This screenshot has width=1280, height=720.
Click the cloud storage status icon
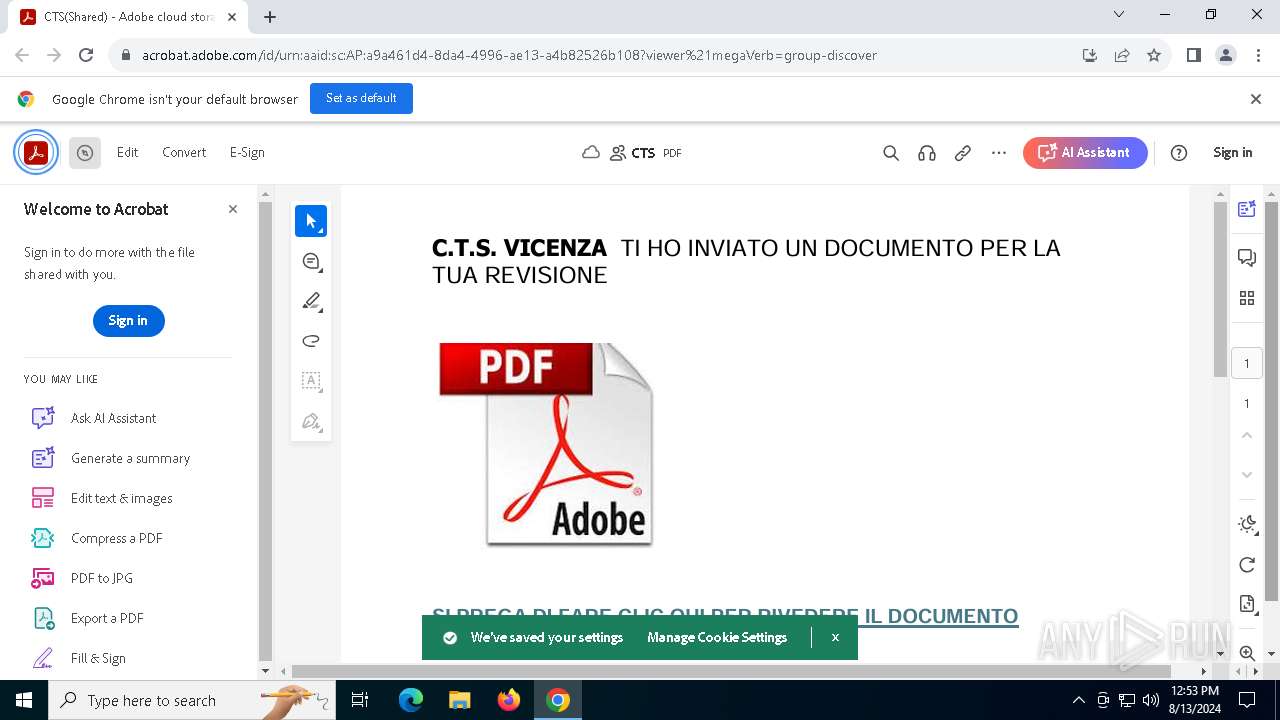pyautogui.click(x=591, y=153)
